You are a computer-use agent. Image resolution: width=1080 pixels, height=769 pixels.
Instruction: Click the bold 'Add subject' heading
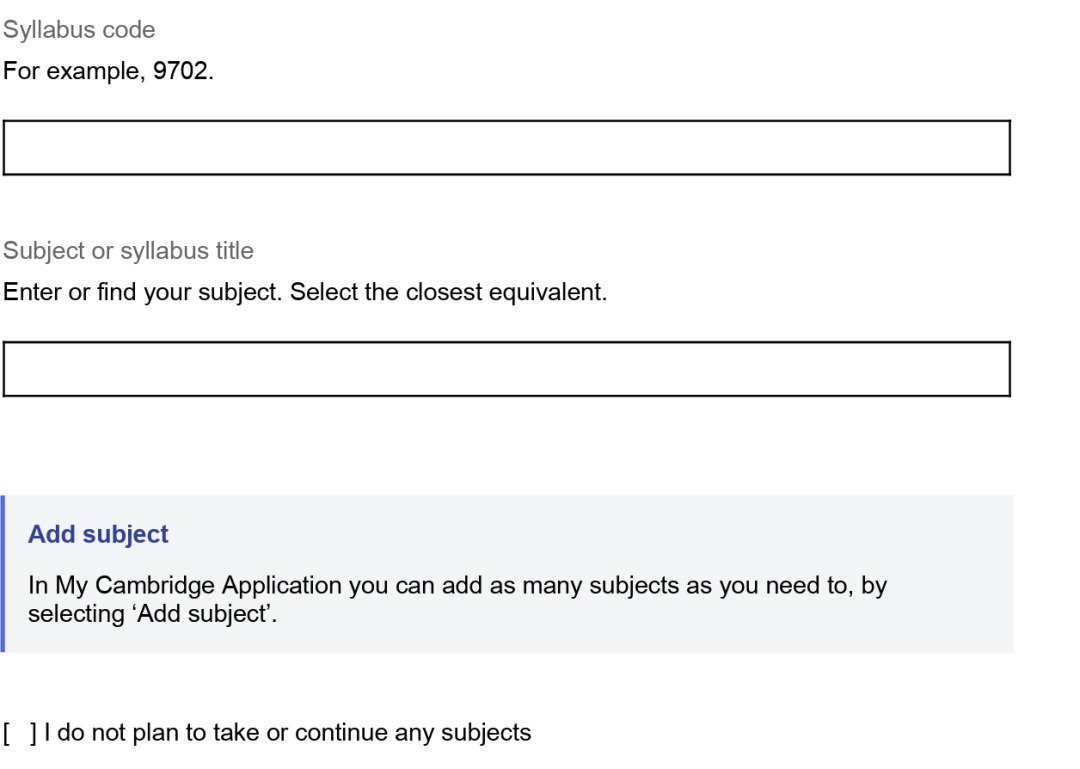coord(98,534)
